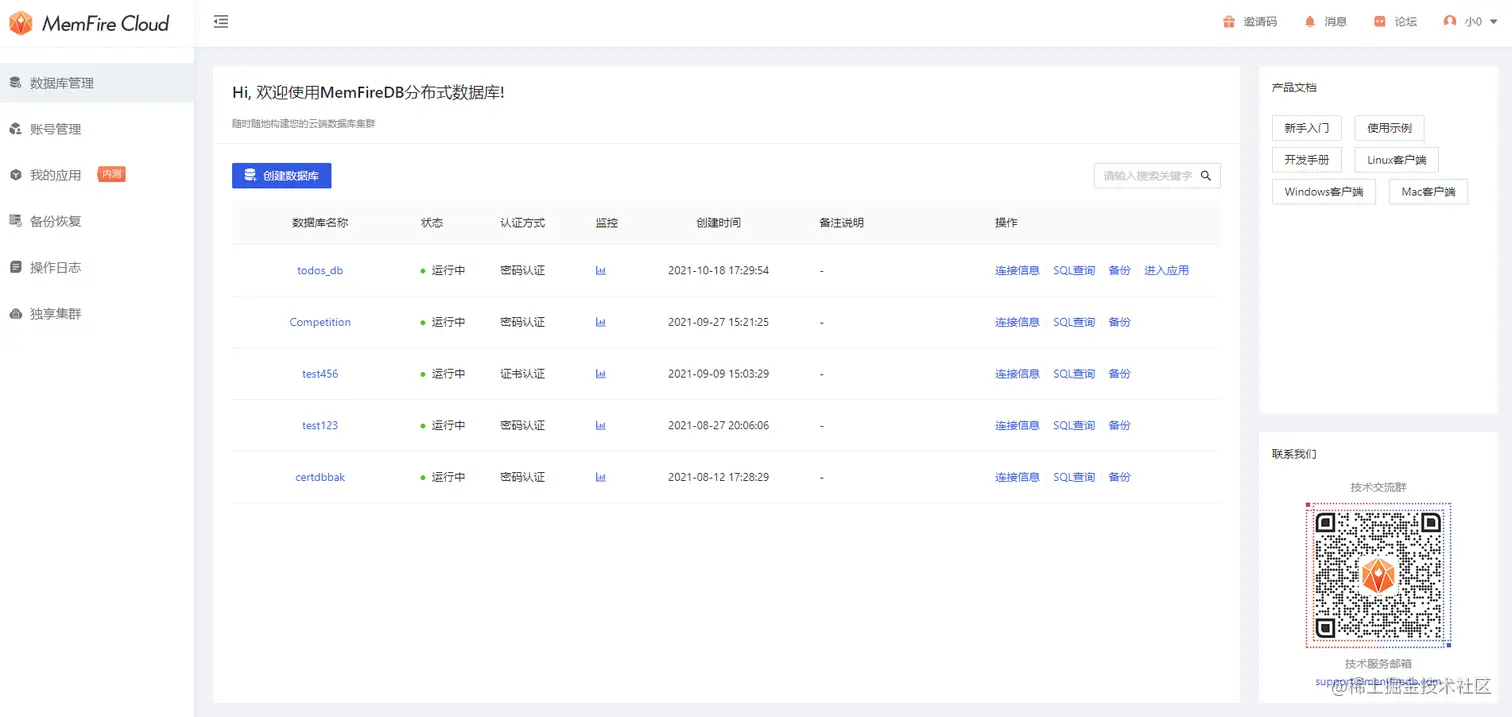Click 进入应用 for todos_db
Screen dimensions: 1512x717
tap(1166, 270)
